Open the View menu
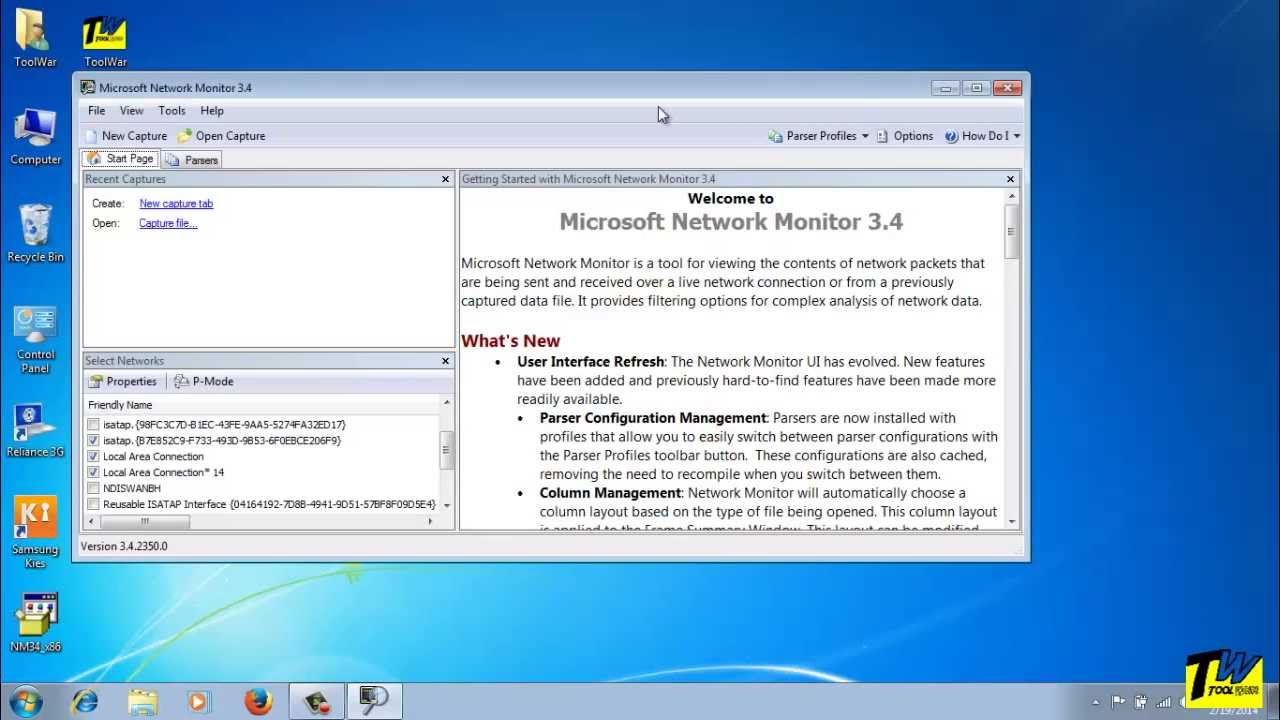The image size is (1280, 720). 131,111
